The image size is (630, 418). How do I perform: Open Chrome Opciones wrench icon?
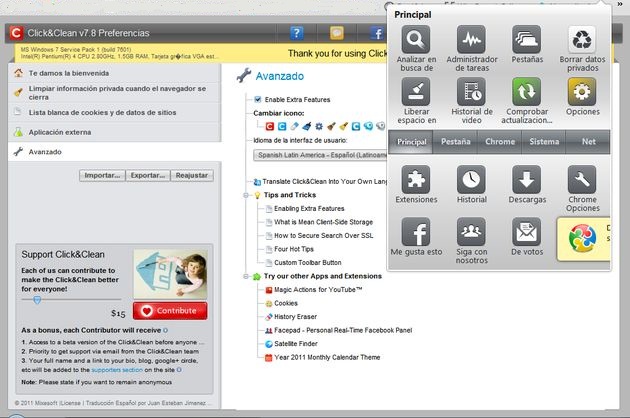[x=582, y=180]
